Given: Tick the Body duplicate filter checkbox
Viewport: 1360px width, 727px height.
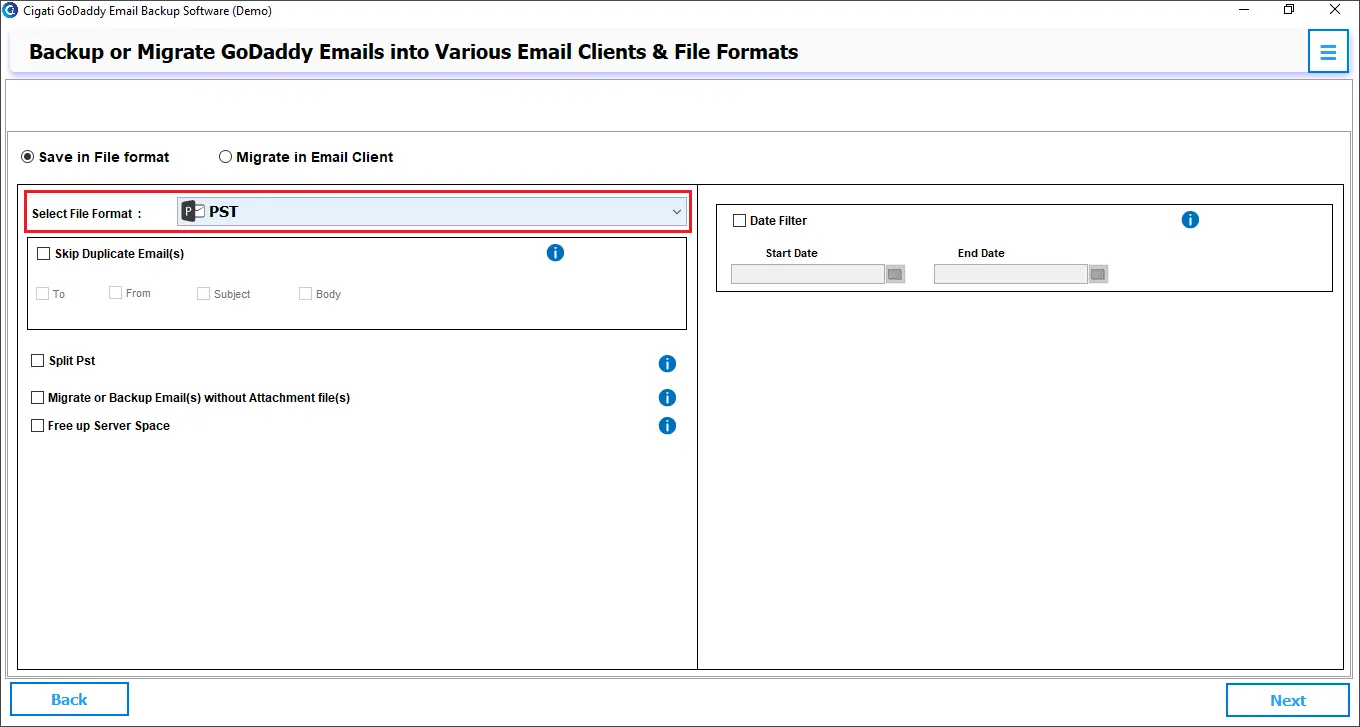Looking at the screenshot, I should 306,294.
